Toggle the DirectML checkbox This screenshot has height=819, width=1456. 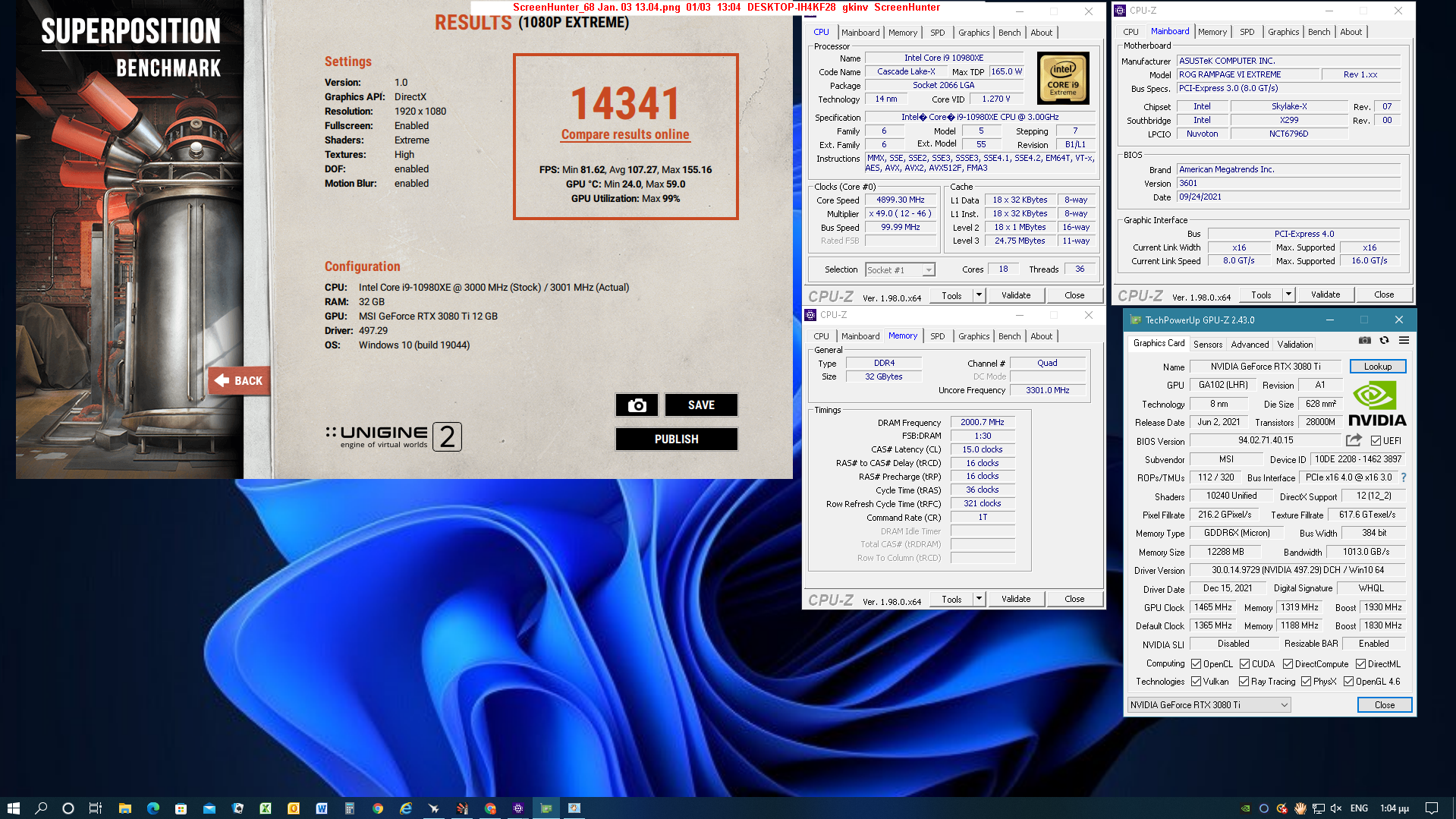pyautogui.click(x=1360, y=663)
